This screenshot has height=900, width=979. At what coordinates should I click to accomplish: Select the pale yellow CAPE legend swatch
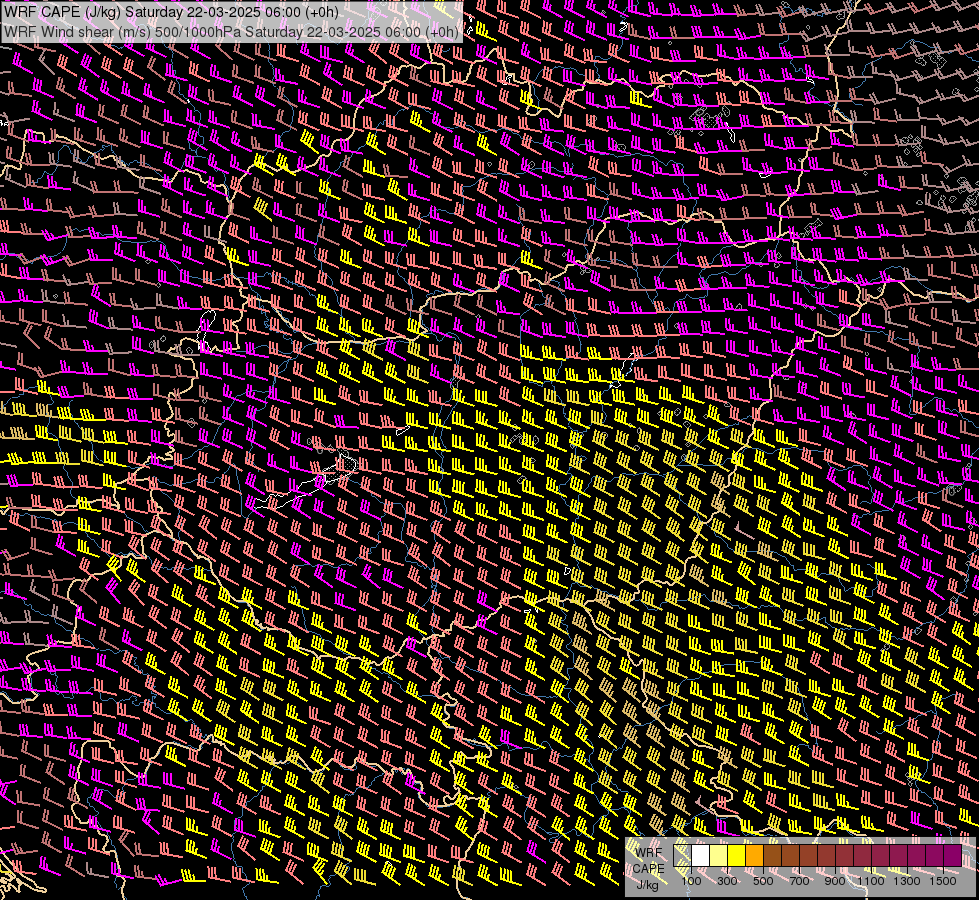pos(719,855)
